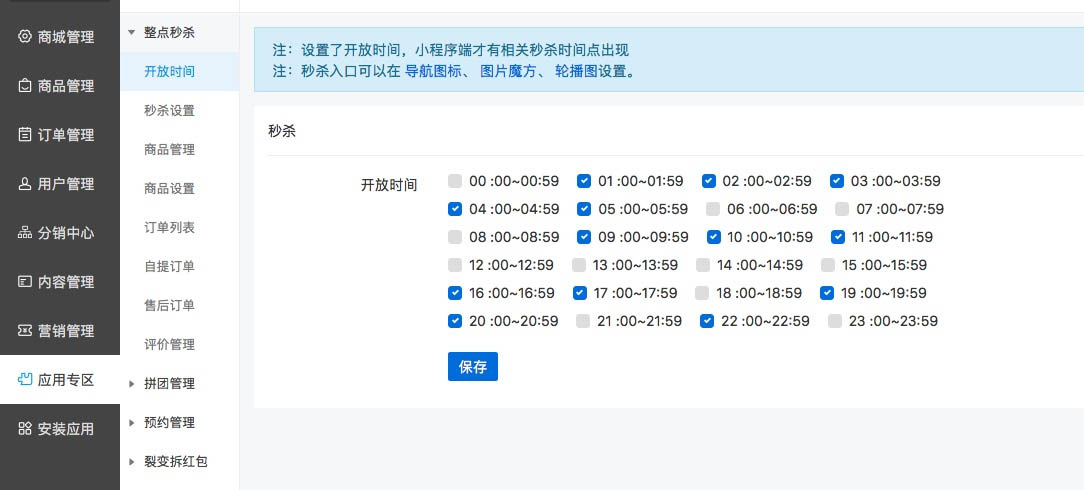Uncheck the 19:00~19:59 time slot

coord(827,293)
